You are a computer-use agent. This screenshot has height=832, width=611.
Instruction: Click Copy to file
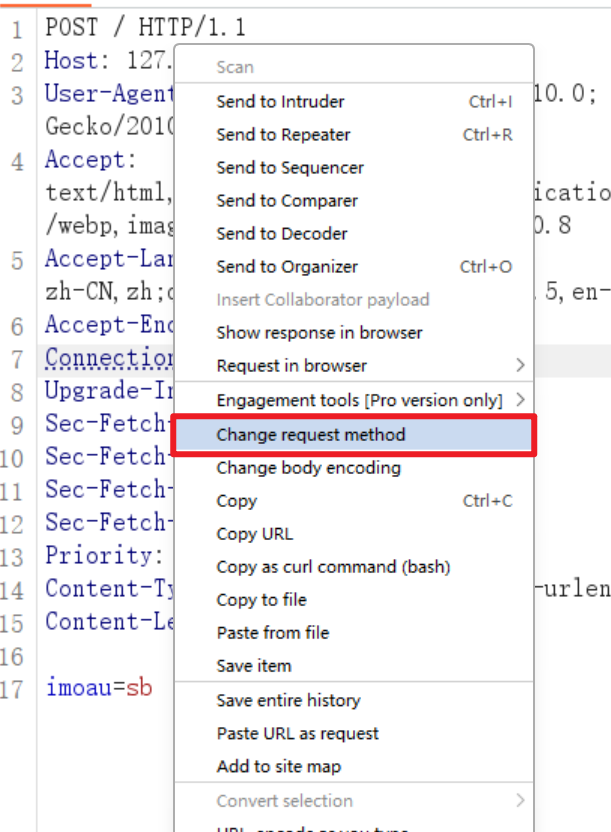262,600
